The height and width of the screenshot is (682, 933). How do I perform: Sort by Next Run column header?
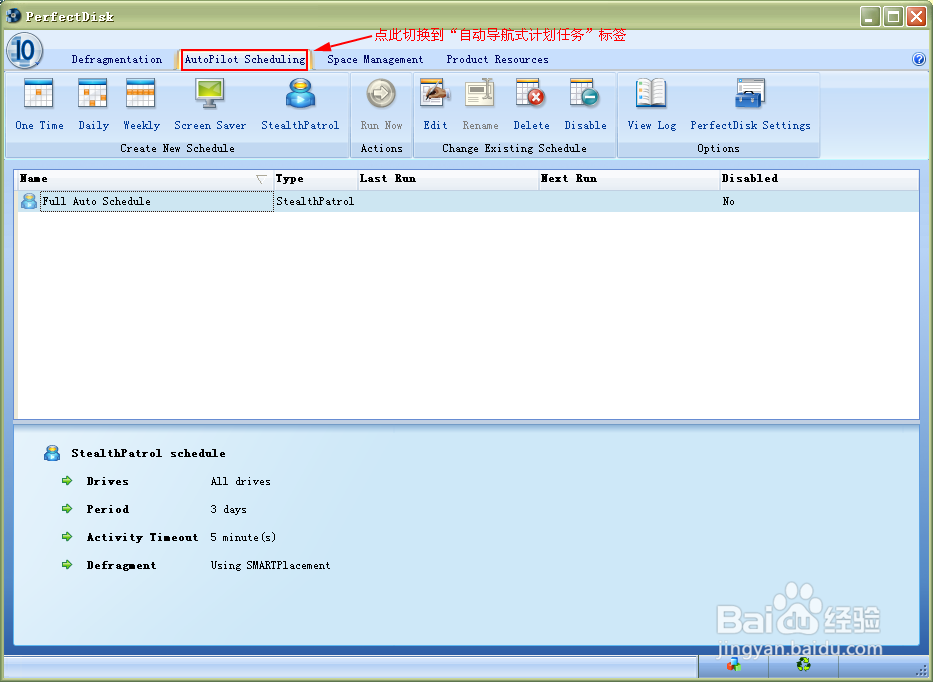click(x=628, y=179)
